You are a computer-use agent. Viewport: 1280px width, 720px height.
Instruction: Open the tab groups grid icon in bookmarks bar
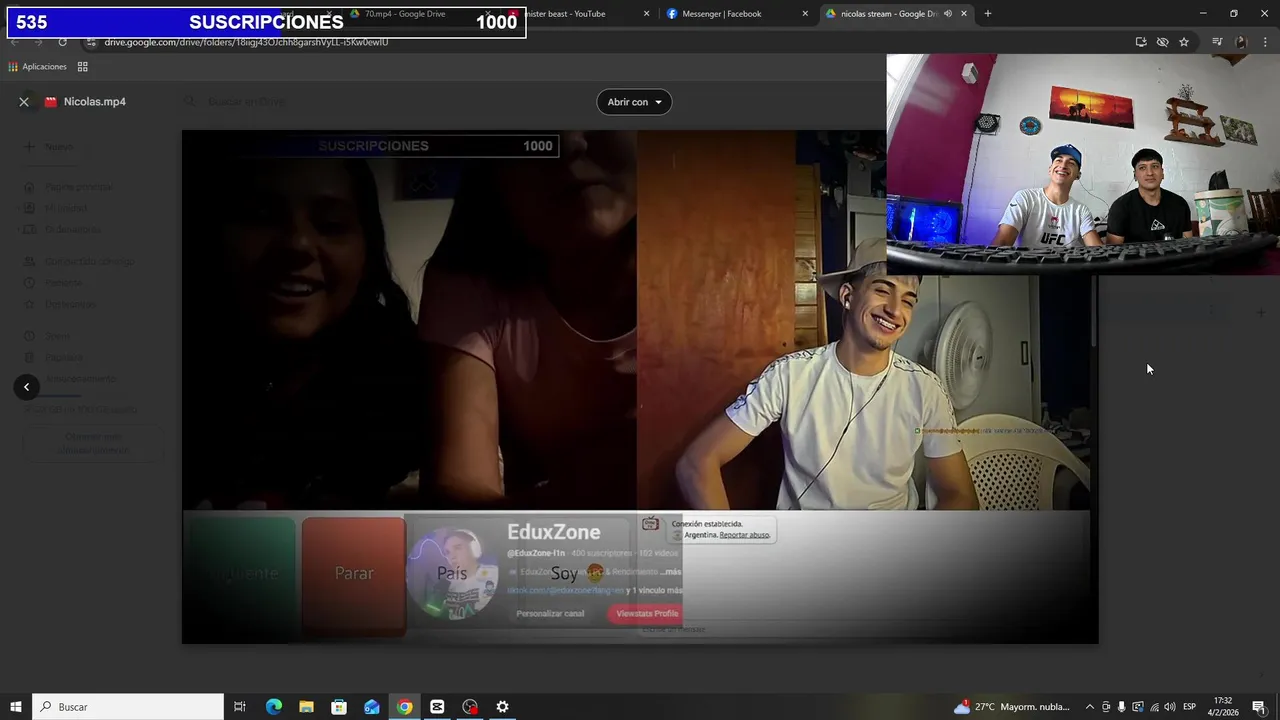(83, 67)
